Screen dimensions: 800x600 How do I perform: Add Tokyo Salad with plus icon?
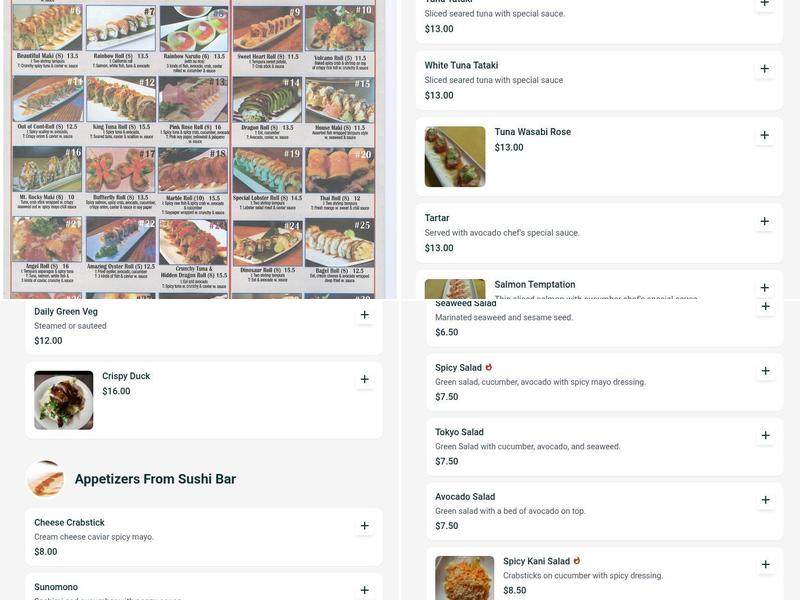pos(765,436)
